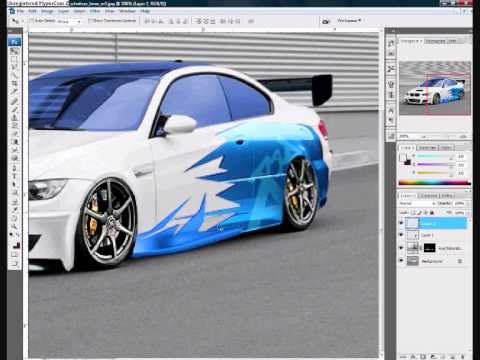Screen dimensions: 480x360
Task: Click the black layer mask thumbnail
Action: tap(429, 248)
